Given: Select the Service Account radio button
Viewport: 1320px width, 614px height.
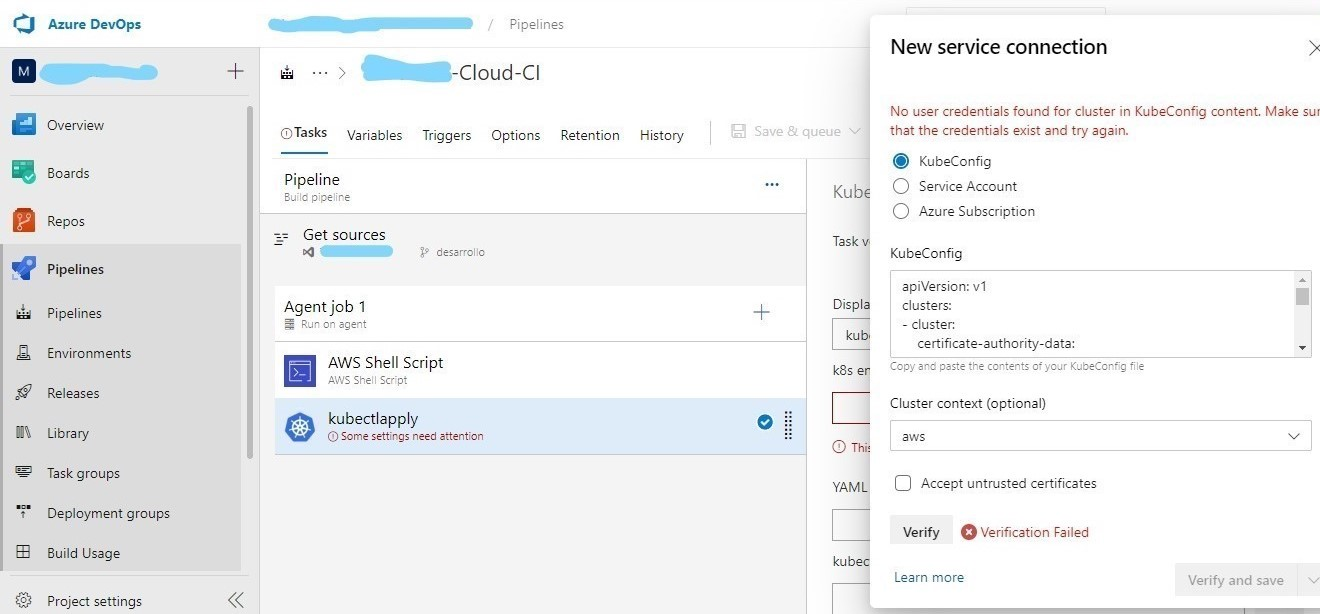Looking at the screenshot, I should (901, 186).
